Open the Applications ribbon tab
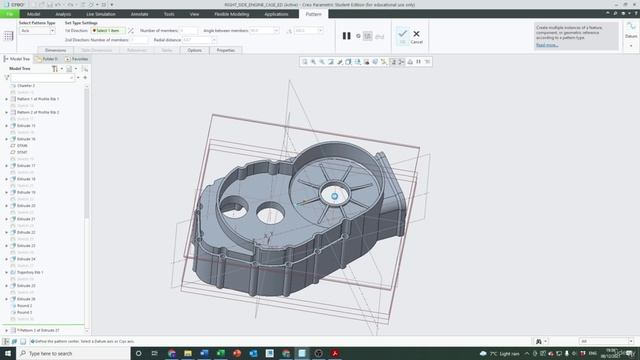 (276, 14)
